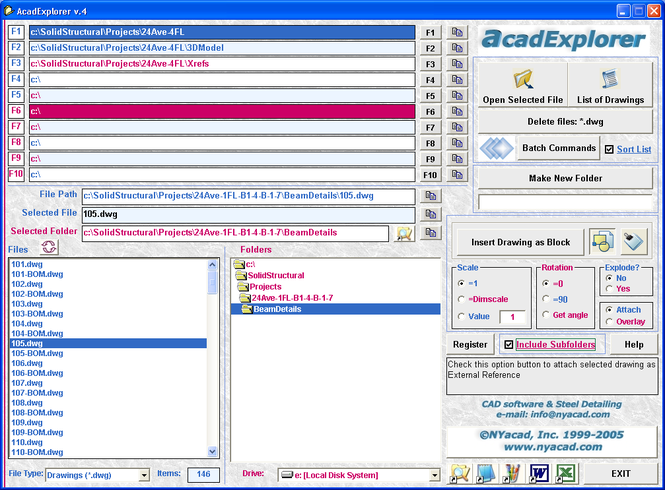Click the Scale Value input box

point(512,317)
